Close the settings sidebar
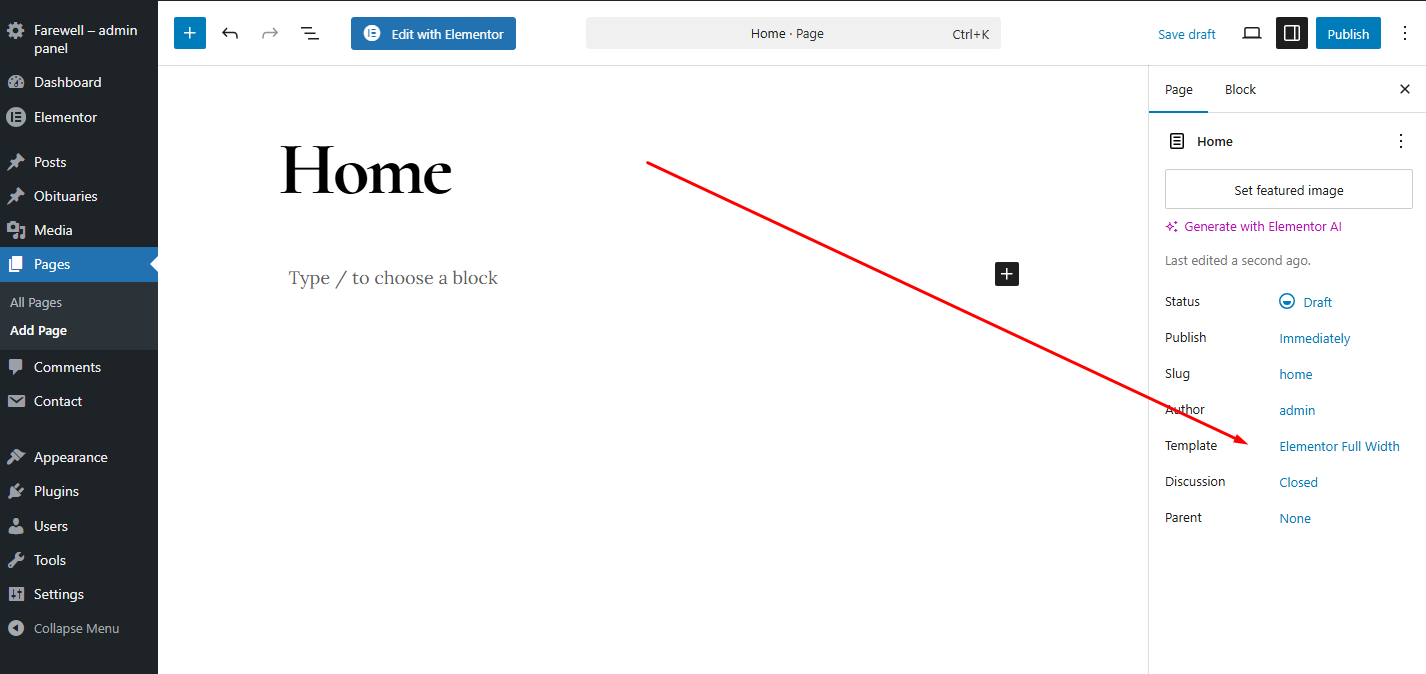Viewport: 1426px width, 674px height. pos(1404,89)
